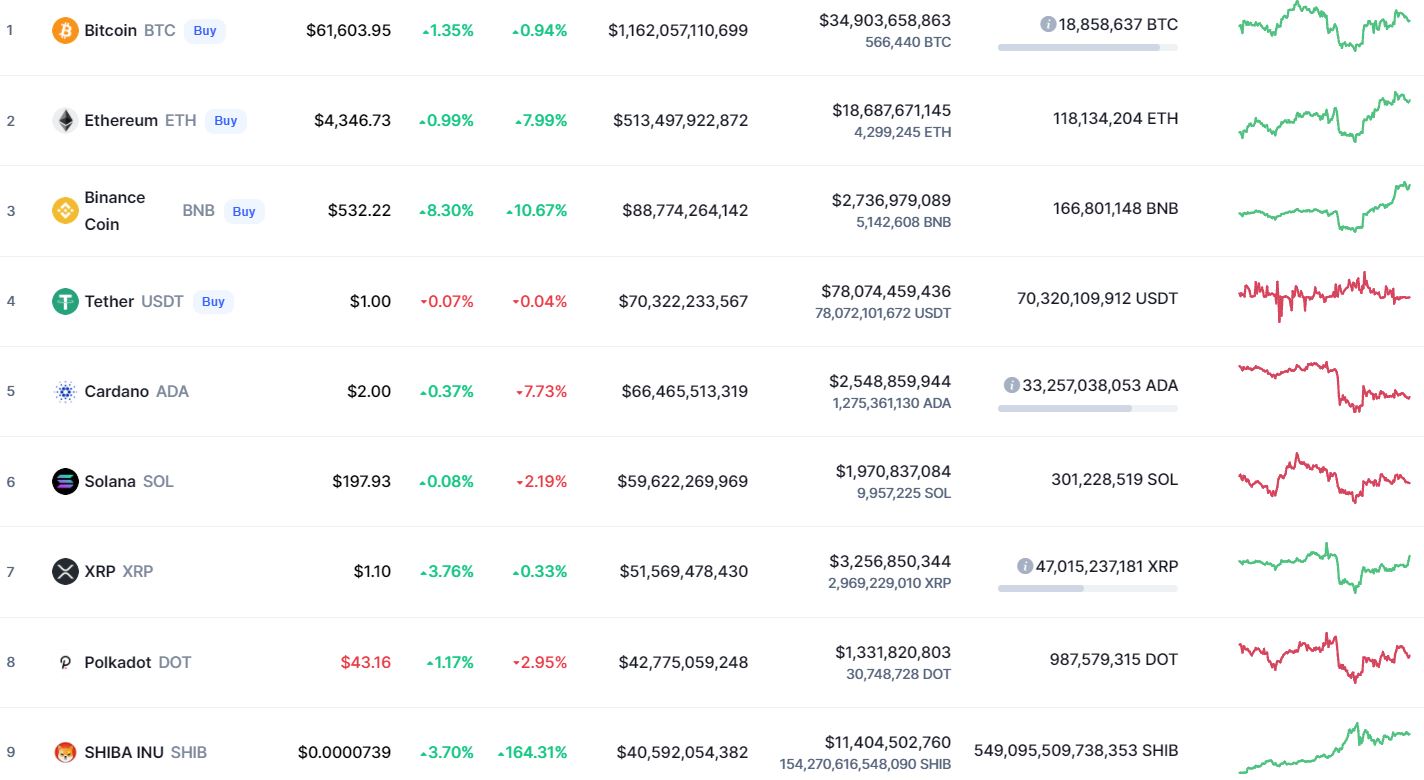Image resolution: width=1424 pixels, height=780 pixels.
Task: Click the Tether green logo icon
Action: click(65, 301)
